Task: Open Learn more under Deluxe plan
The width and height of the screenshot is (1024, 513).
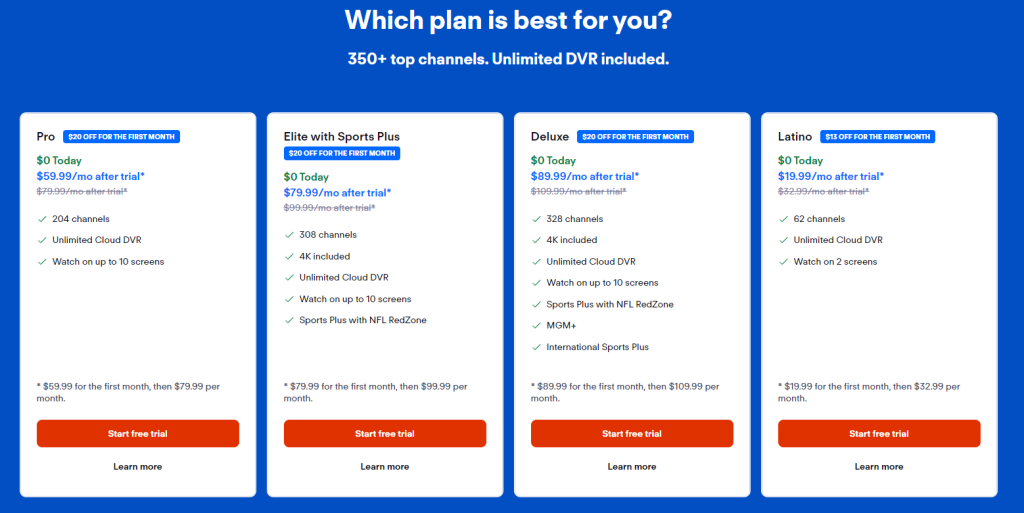Action: 632,467
